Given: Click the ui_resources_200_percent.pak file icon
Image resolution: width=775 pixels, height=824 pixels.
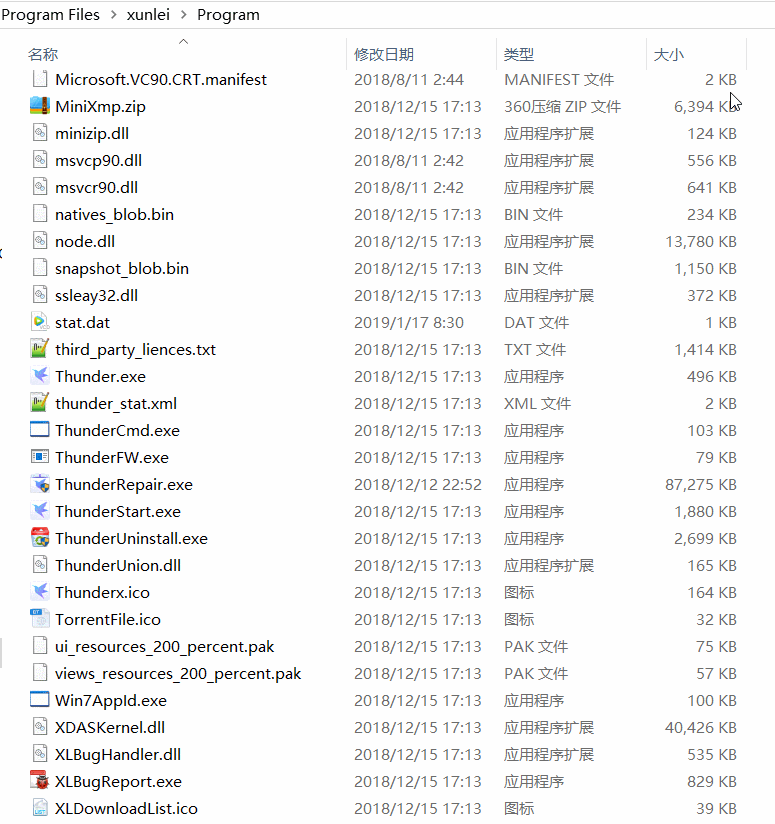Looking at the screenshot, I should [x=40, y=646].
